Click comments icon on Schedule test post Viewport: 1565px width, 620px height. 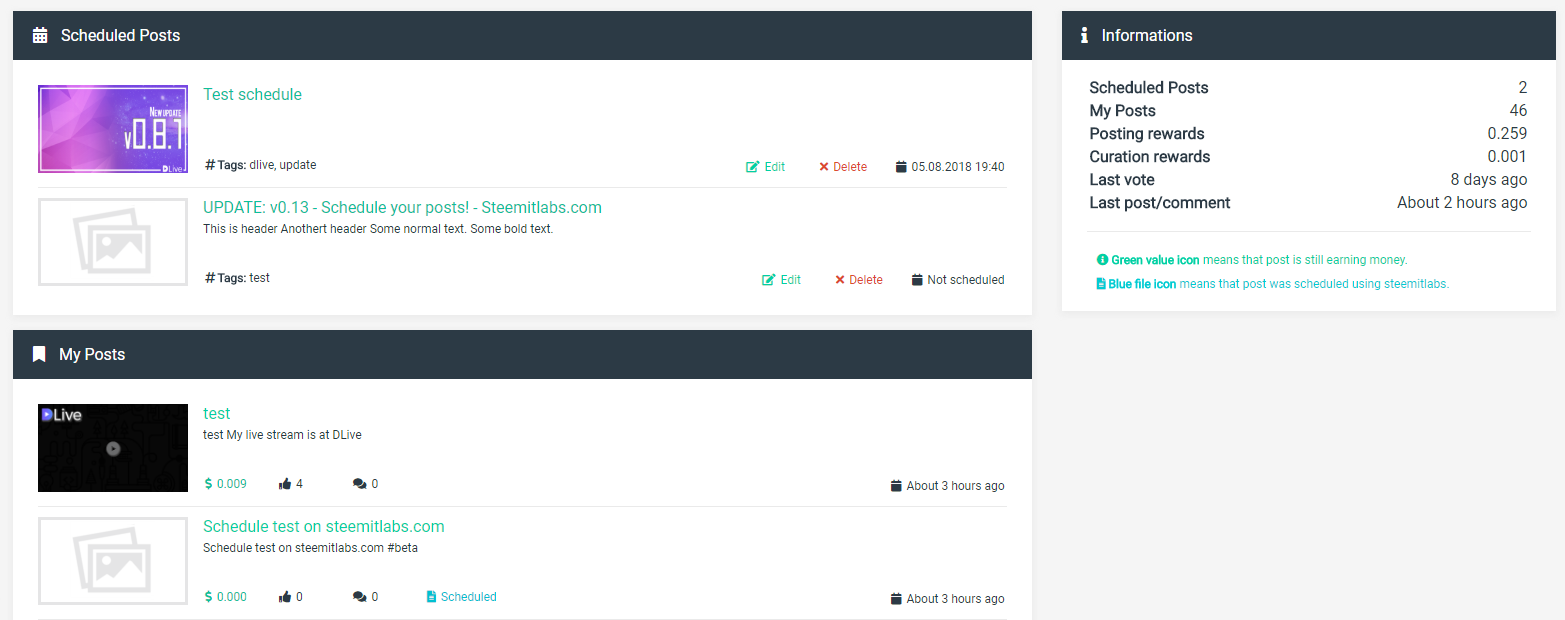point(360,597)
